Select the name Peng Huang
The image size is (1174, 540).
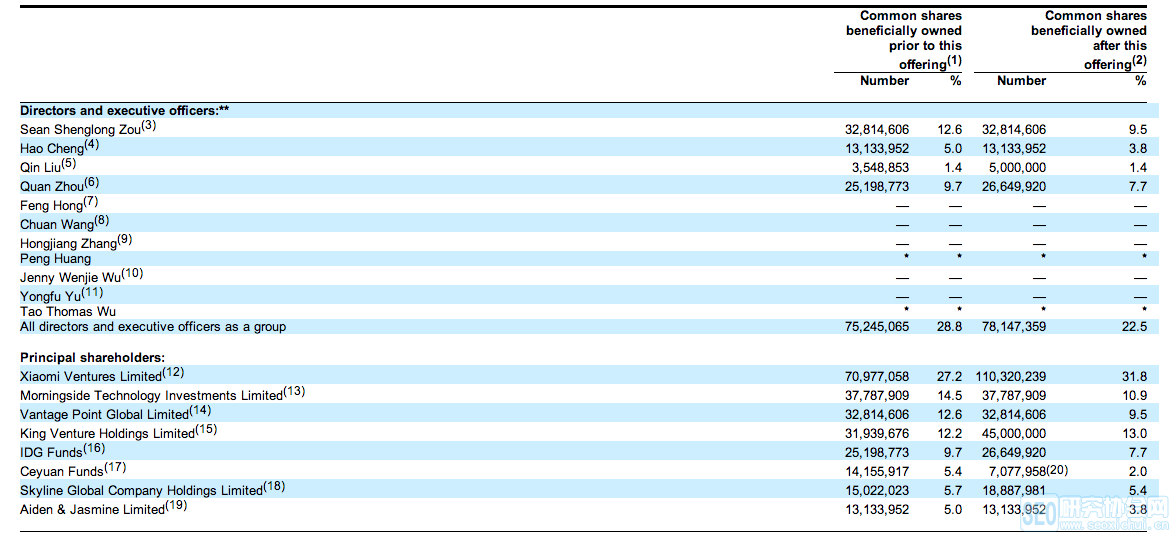coord(55,259)
